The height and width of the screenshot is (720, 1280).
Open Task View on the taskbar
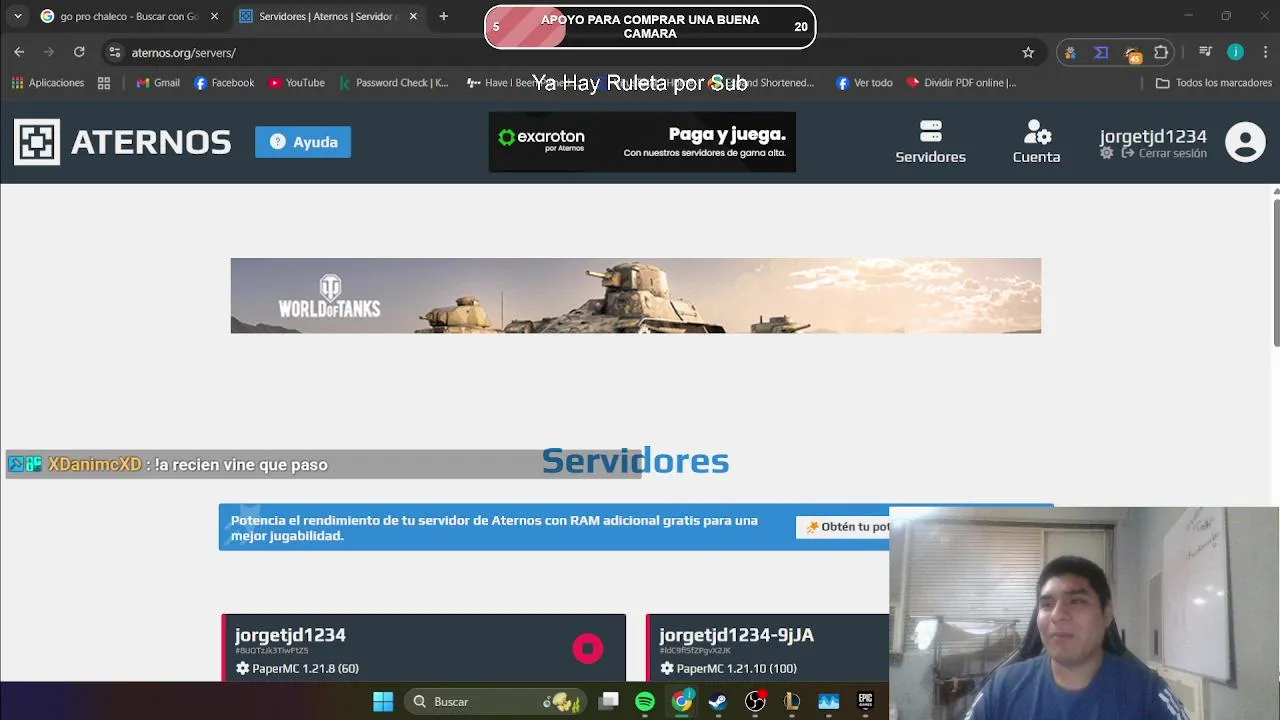click(x=609, y=702)
